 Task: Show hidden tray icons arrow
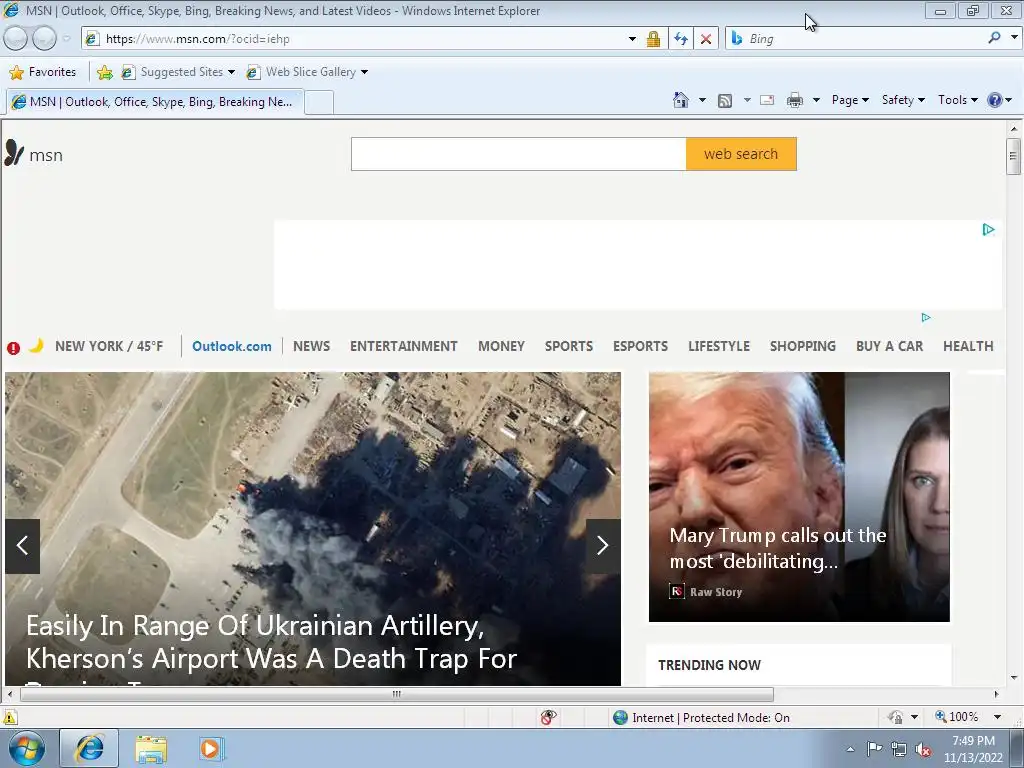pyautogui.click(x=850, y=749)
